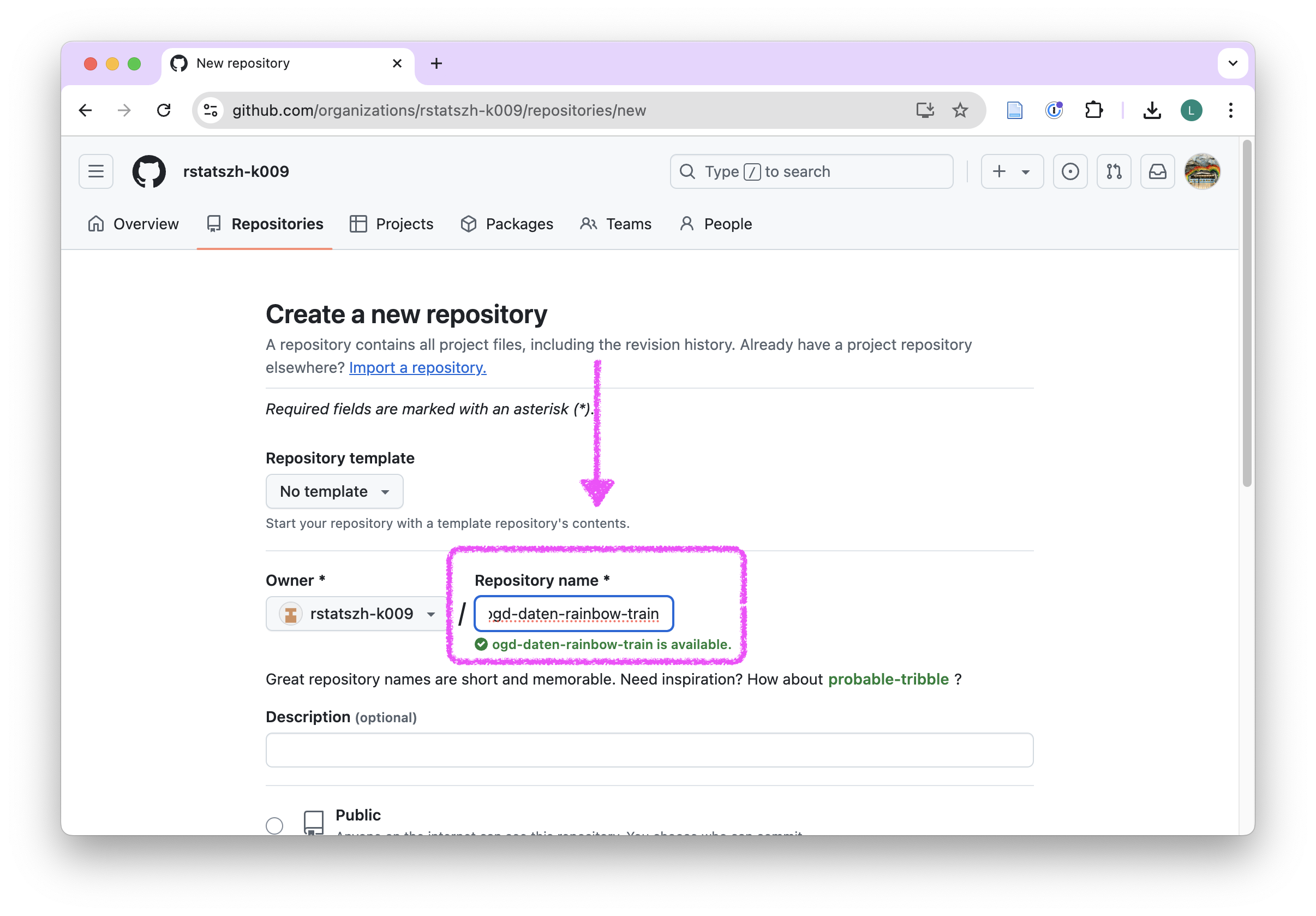This screenshot has width=1316, height=916.
Task: Bookmark this page with the star icon
Action: (960, 110)
